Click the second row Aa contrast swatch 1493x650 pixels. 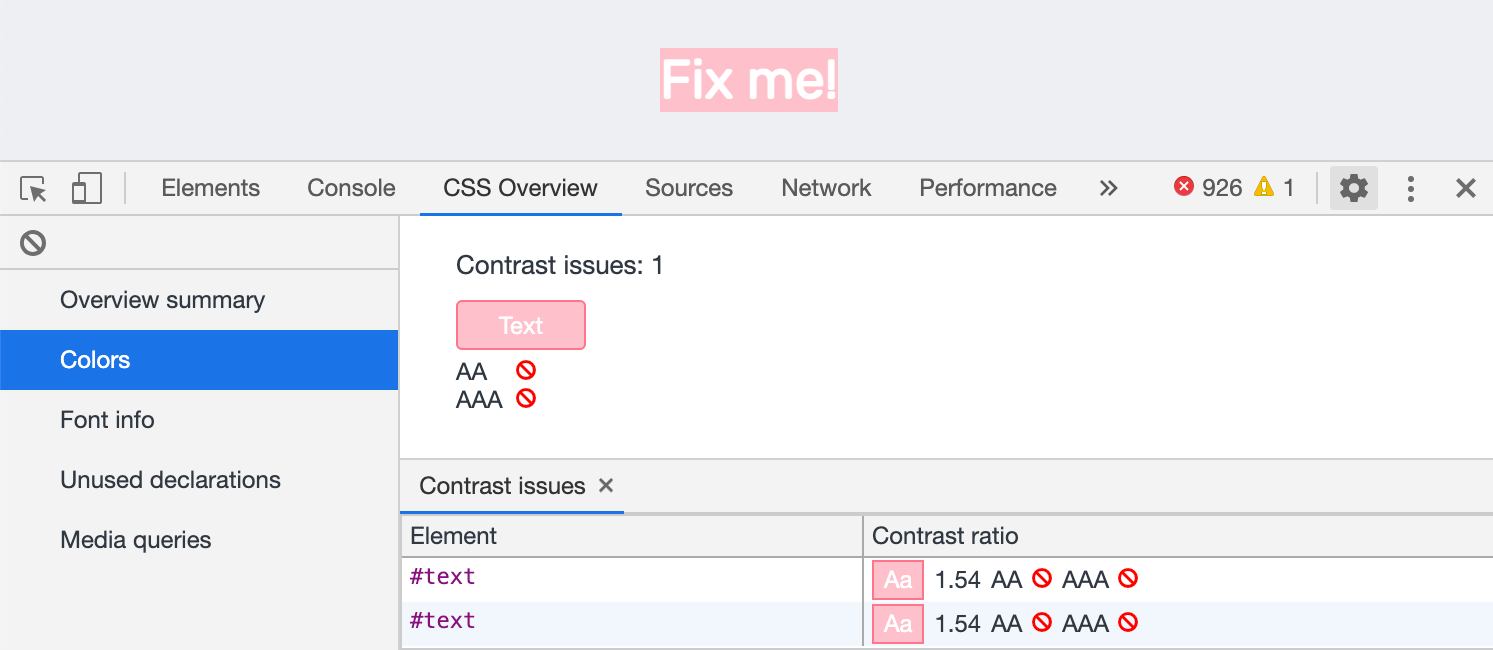coord(898,624)
